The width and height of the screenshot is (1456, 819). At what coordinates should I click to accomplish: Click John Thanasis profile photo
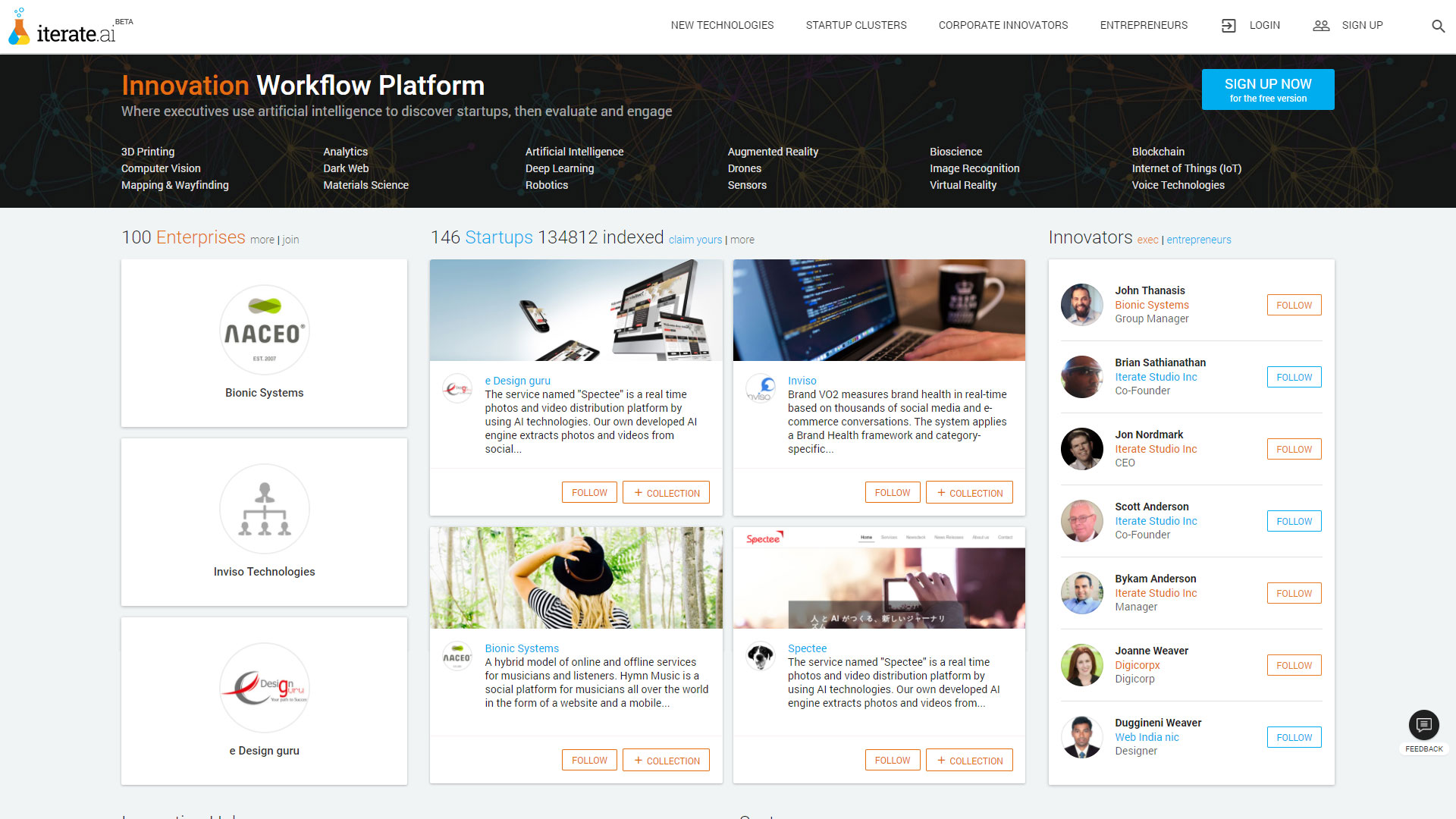pyautogui.click(x=1081, y=305)
